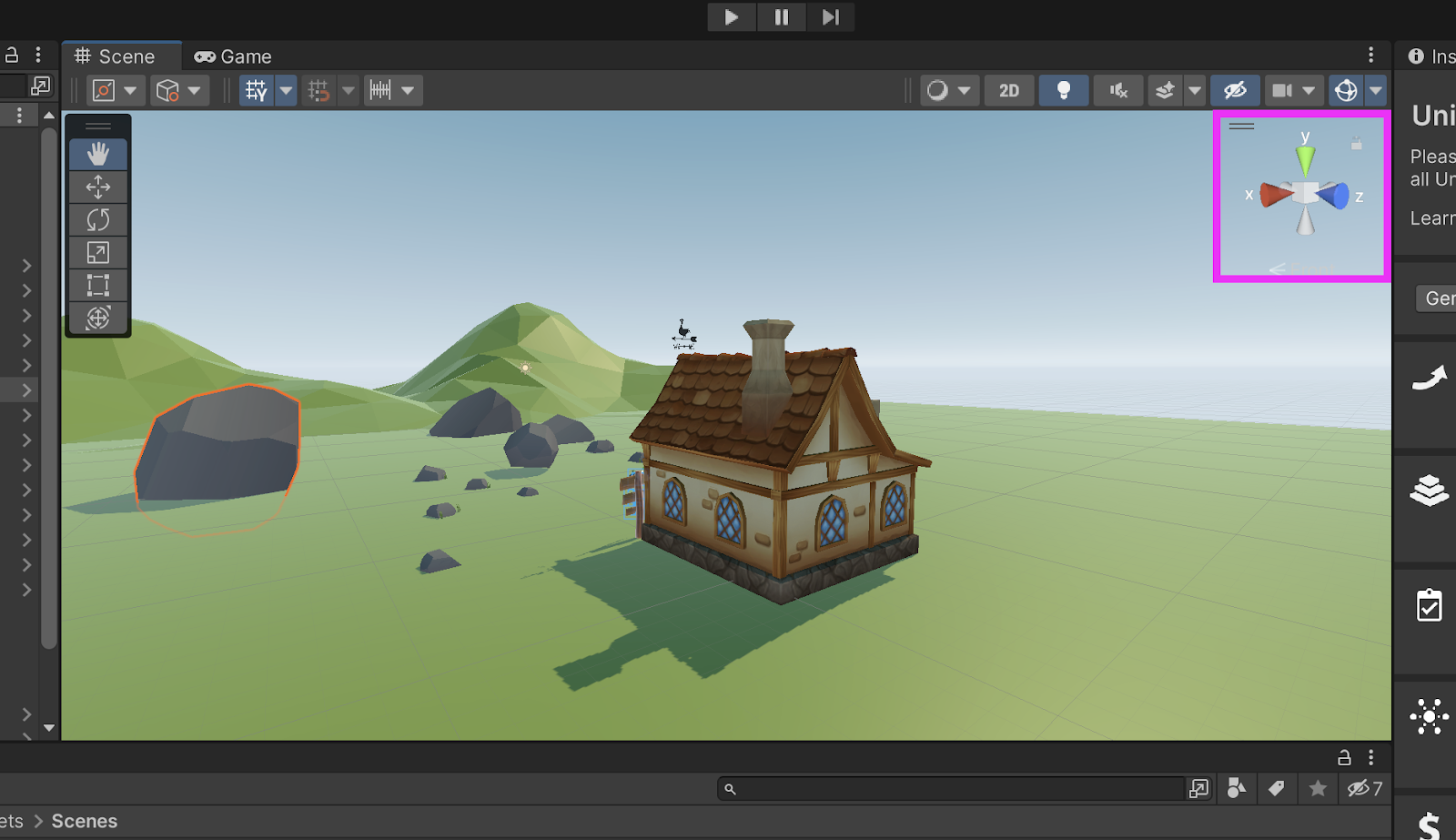Click the Step forward button
The width and height of the screenshot is (1456, 840).
(830, 17)
